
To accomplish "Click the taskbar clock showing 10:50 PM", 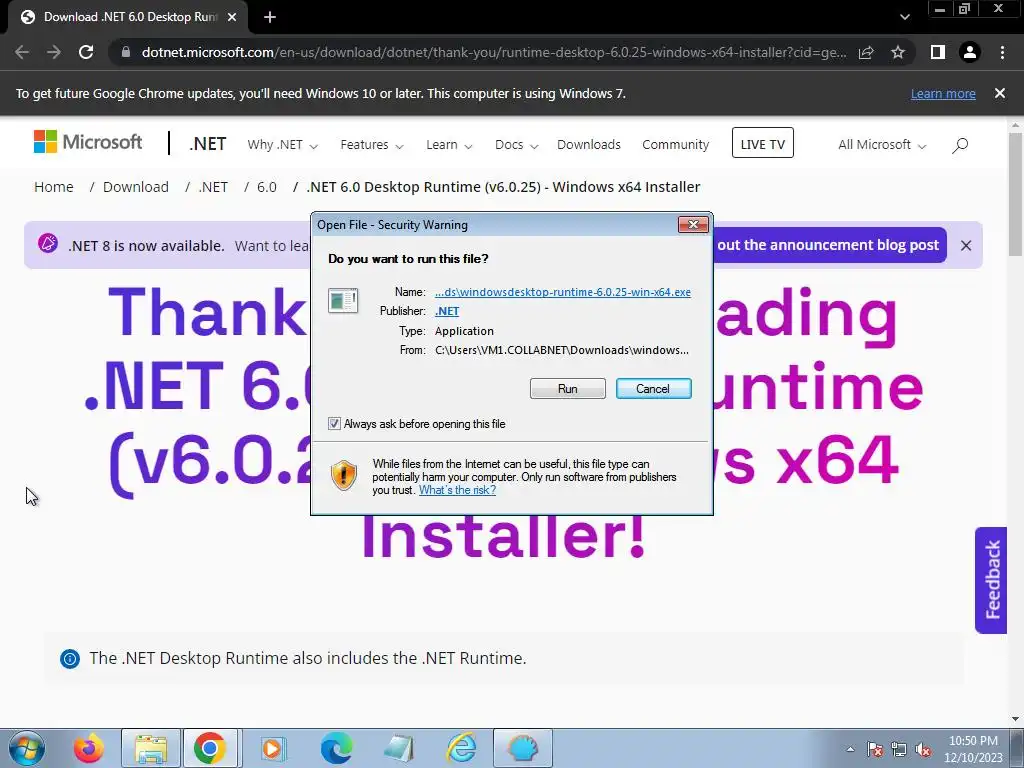I will (x=973, y=749).
